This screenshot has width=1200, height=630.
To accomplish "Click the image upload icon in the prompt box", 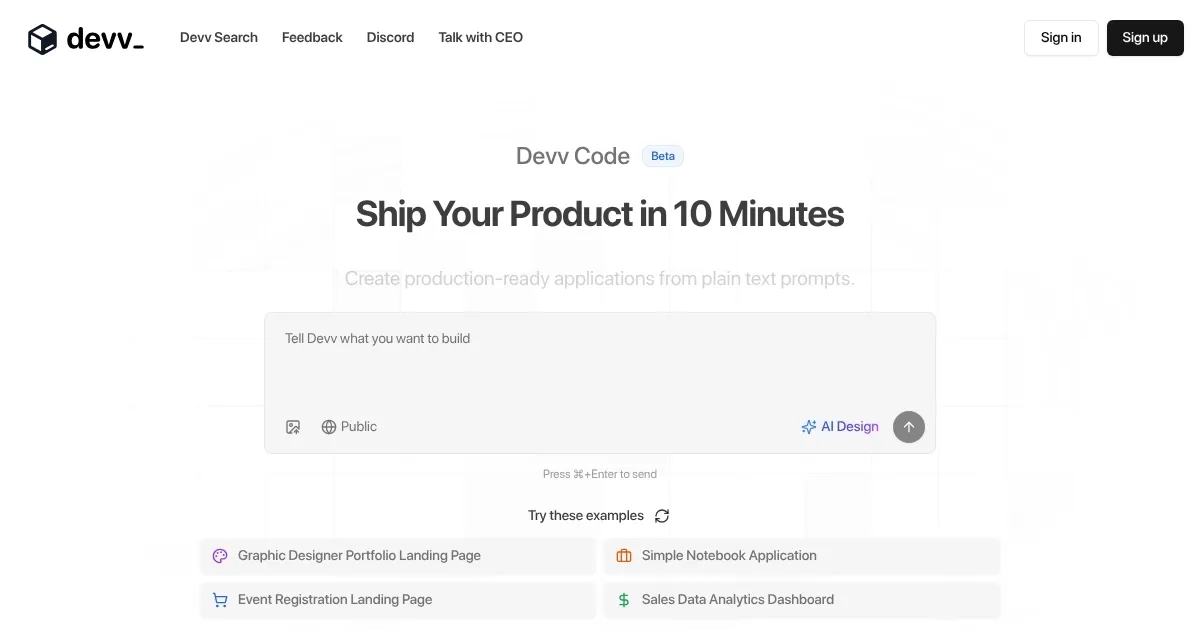I will click(x=293, y=427).
